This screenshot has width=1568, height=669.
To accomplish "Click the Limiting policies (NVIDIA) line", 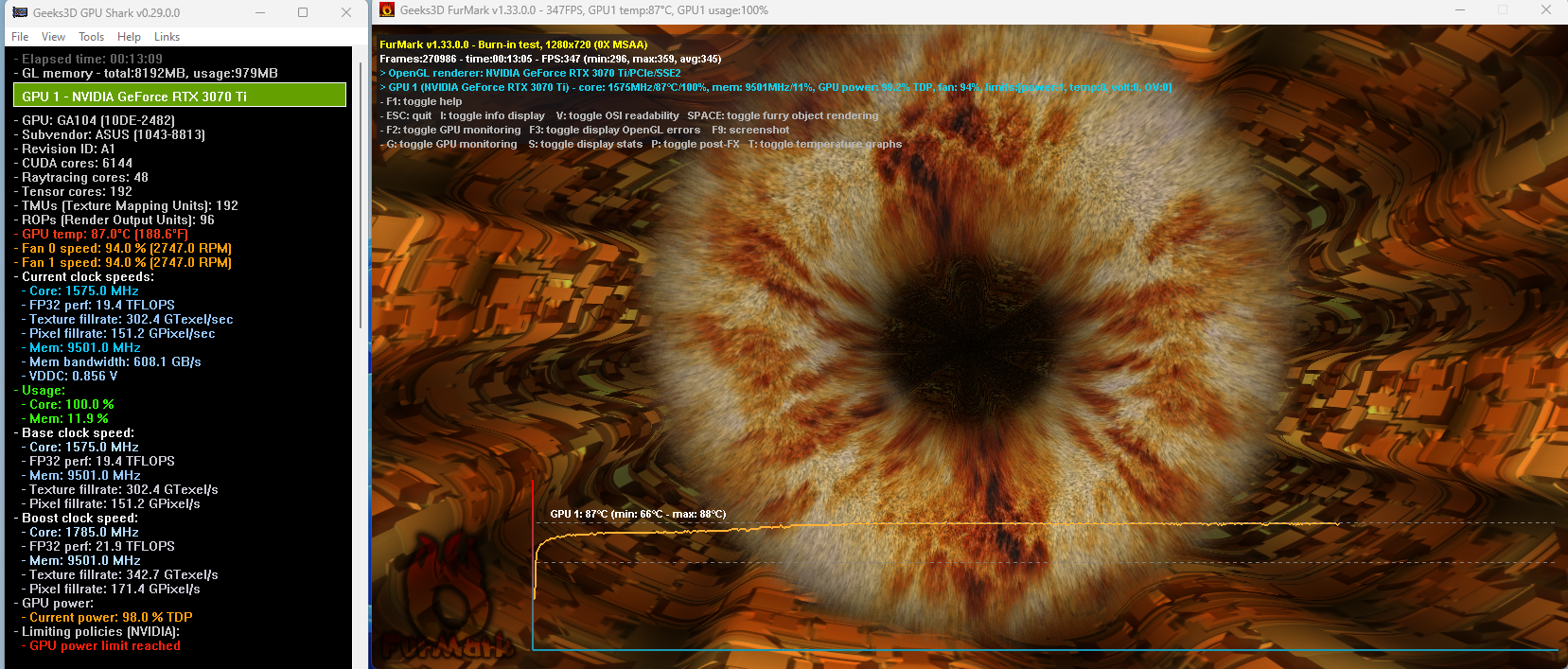I will 97,631.
